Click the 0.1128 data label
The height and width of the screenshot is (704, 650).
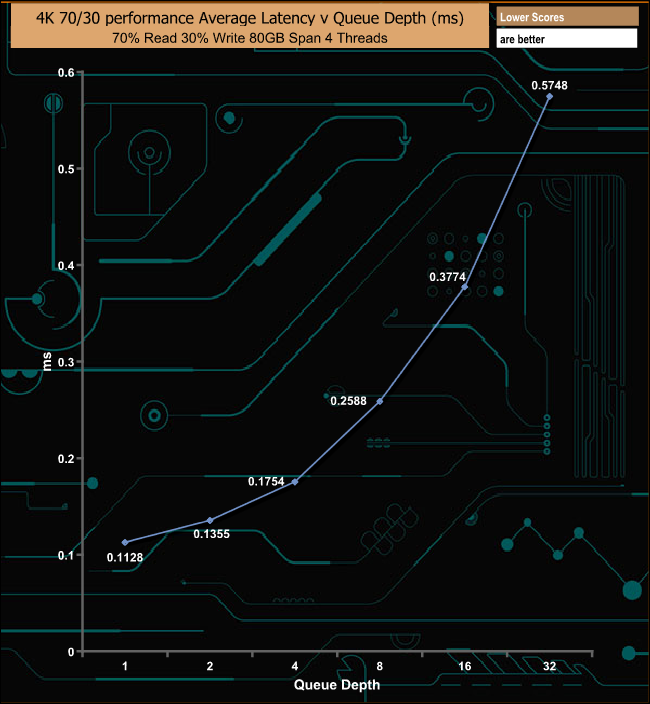click(125, 557)
